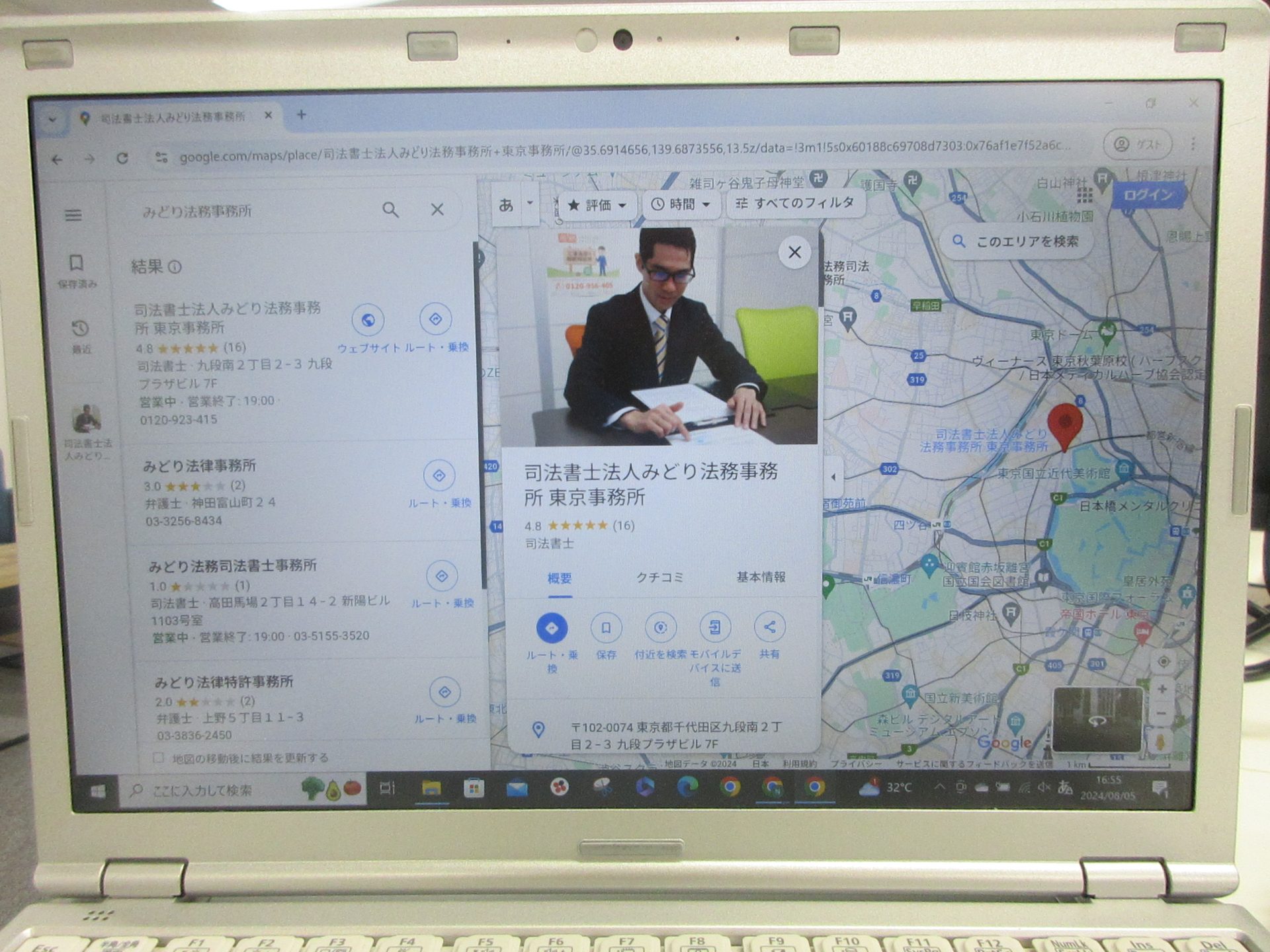This screenshot has width=1270, height=952.
Task: Open the Google apps grid icon
Action: click(x=1085, y=195)
